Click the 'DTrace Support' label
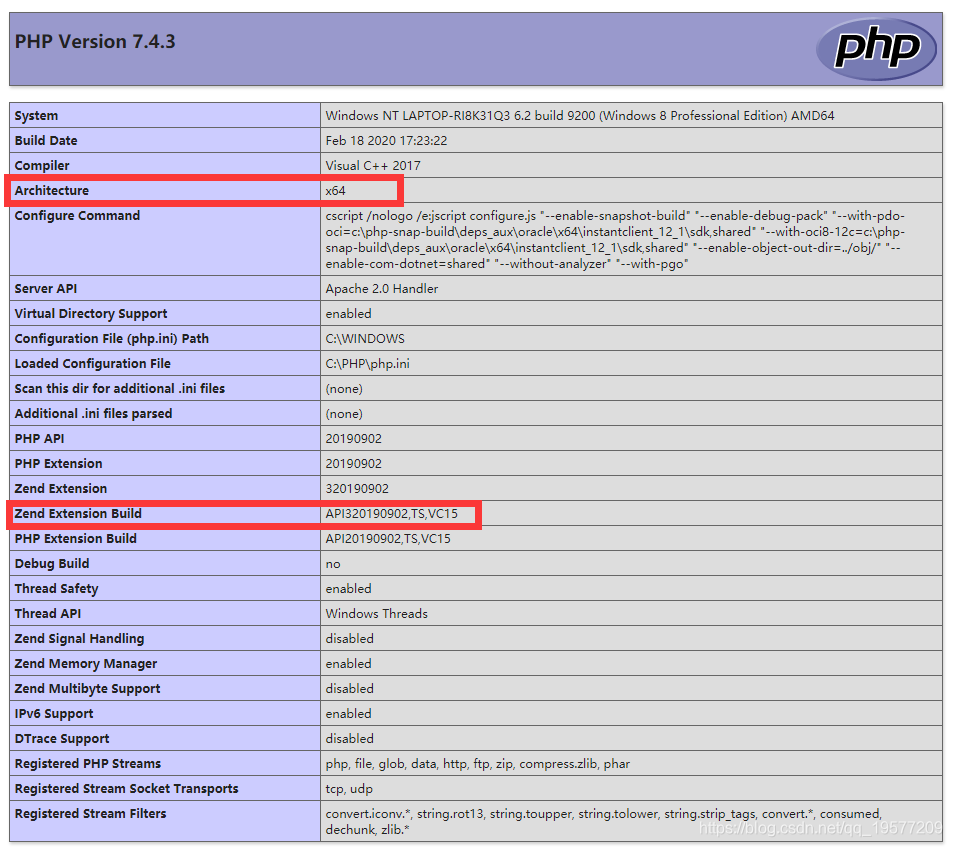 pos(62,738)
